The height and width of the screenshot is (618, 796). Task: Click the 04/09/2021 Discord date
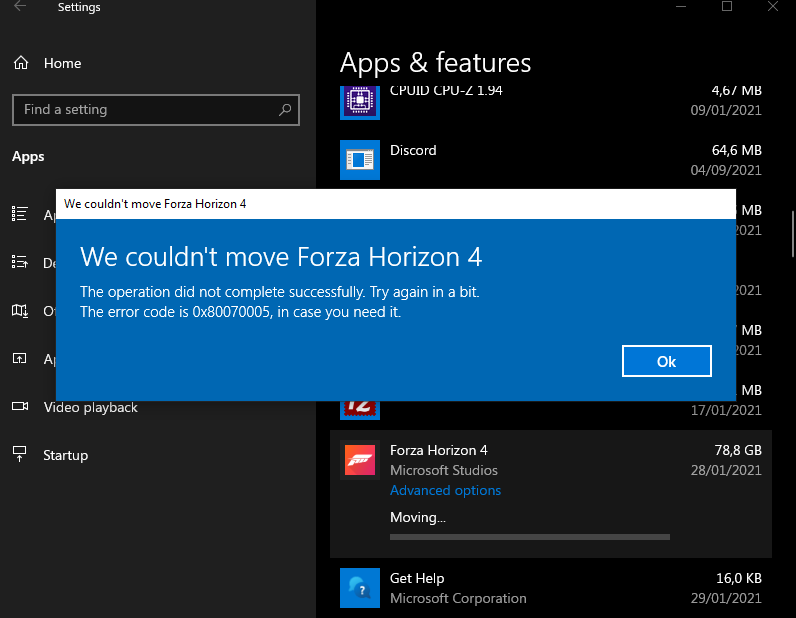tap(726, 170)
